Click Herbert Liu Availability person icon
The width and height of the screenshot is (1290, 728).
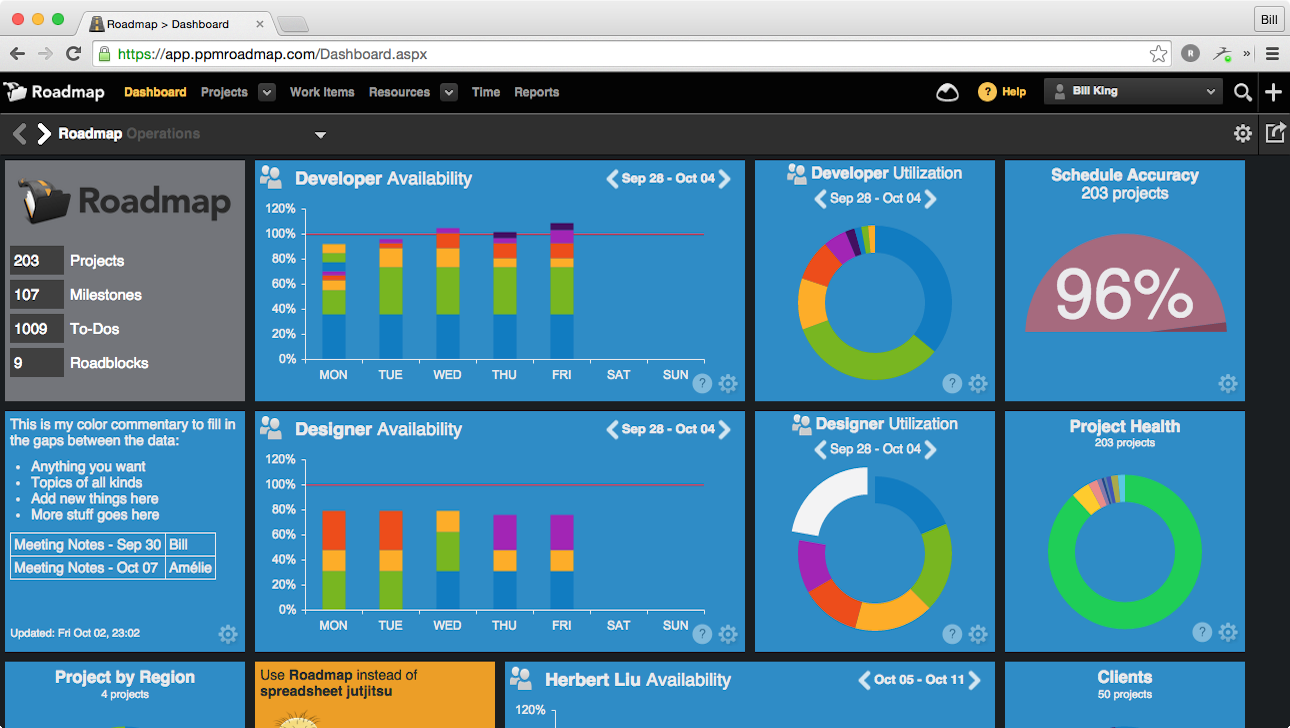click(521, 678)
